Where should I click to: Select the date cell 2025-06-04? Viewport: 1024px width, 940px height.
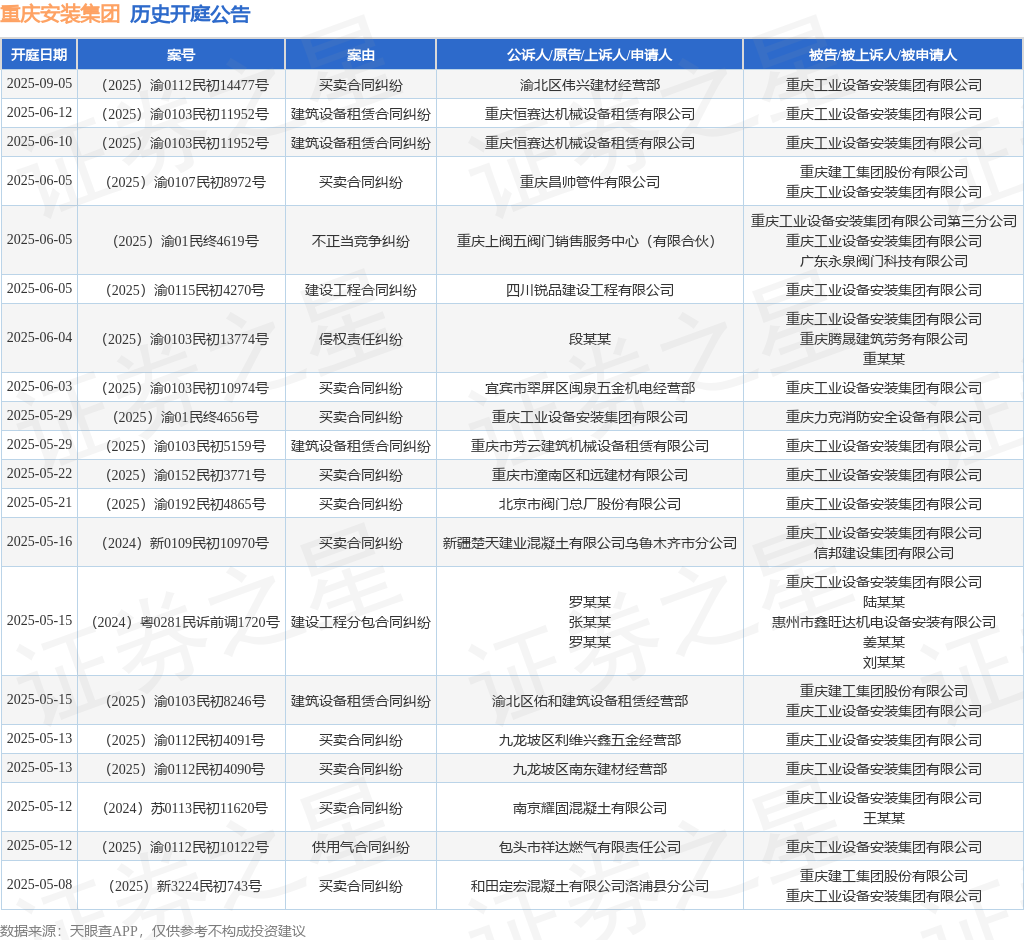point(39,338)
